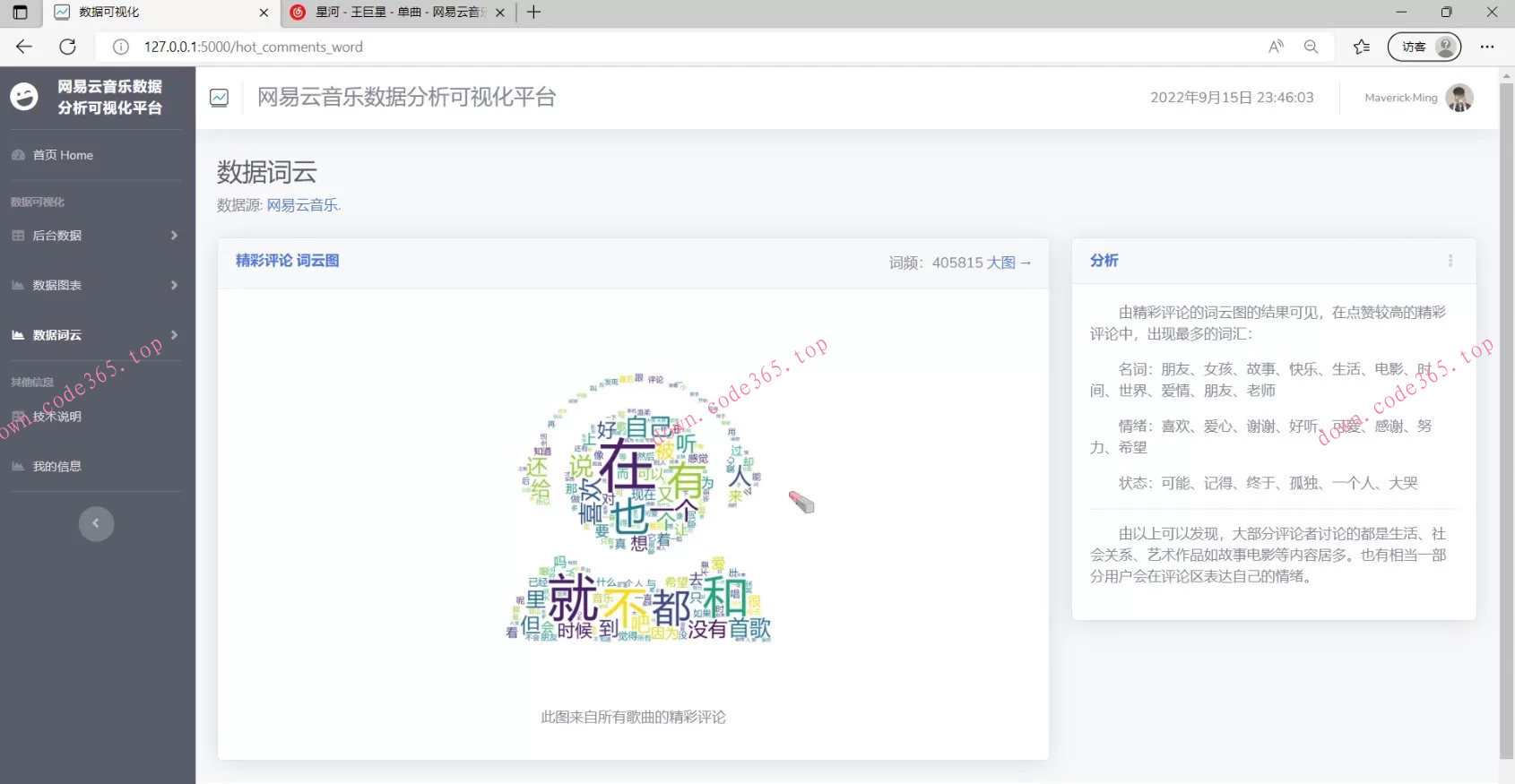The width and height of the screenshot is (1515, 784).
Task: Open the site info icon in the address bar
Action: point(121,47)
